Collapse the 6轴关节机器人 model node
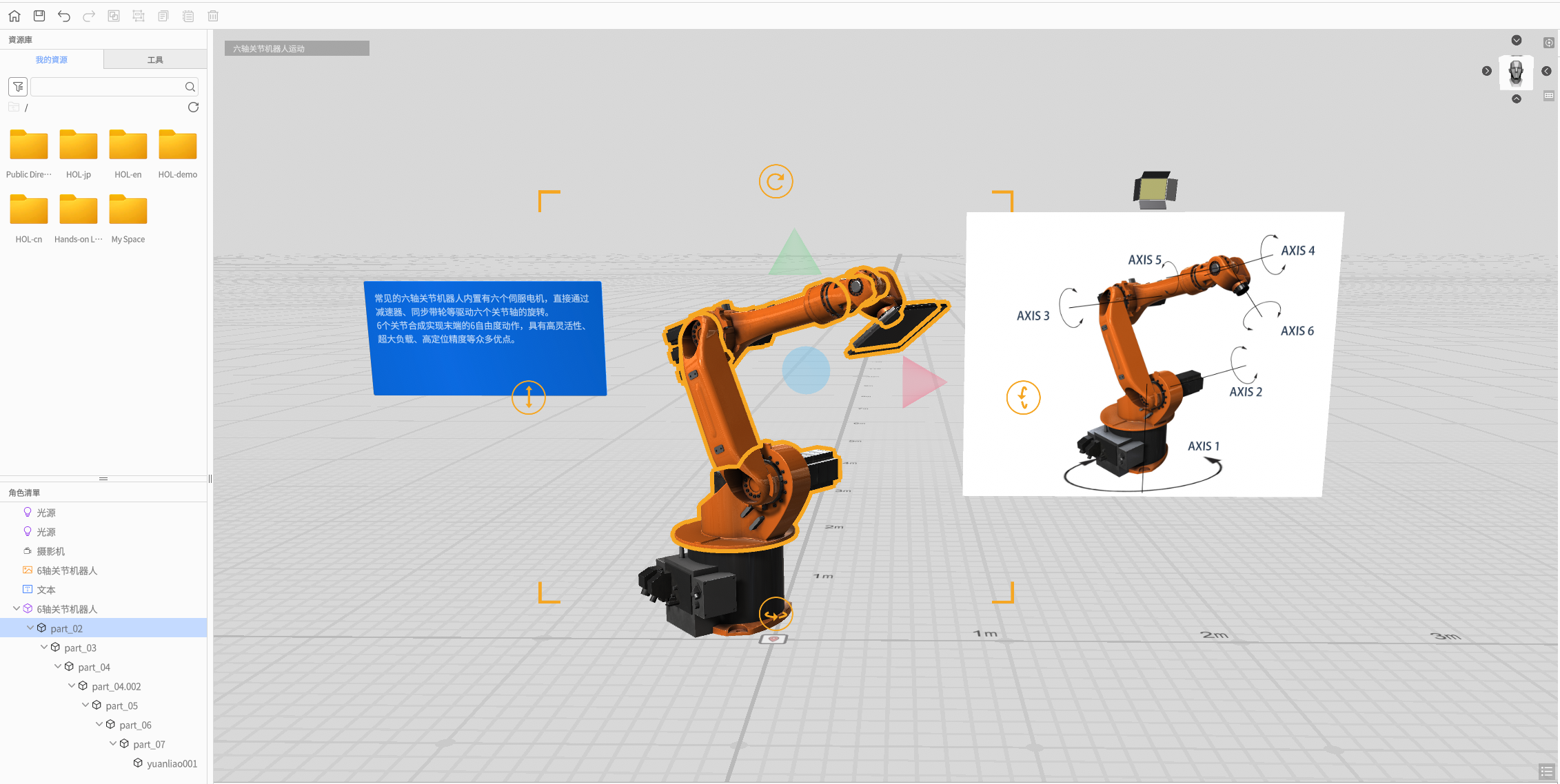1560x784 pixels. 17,608
